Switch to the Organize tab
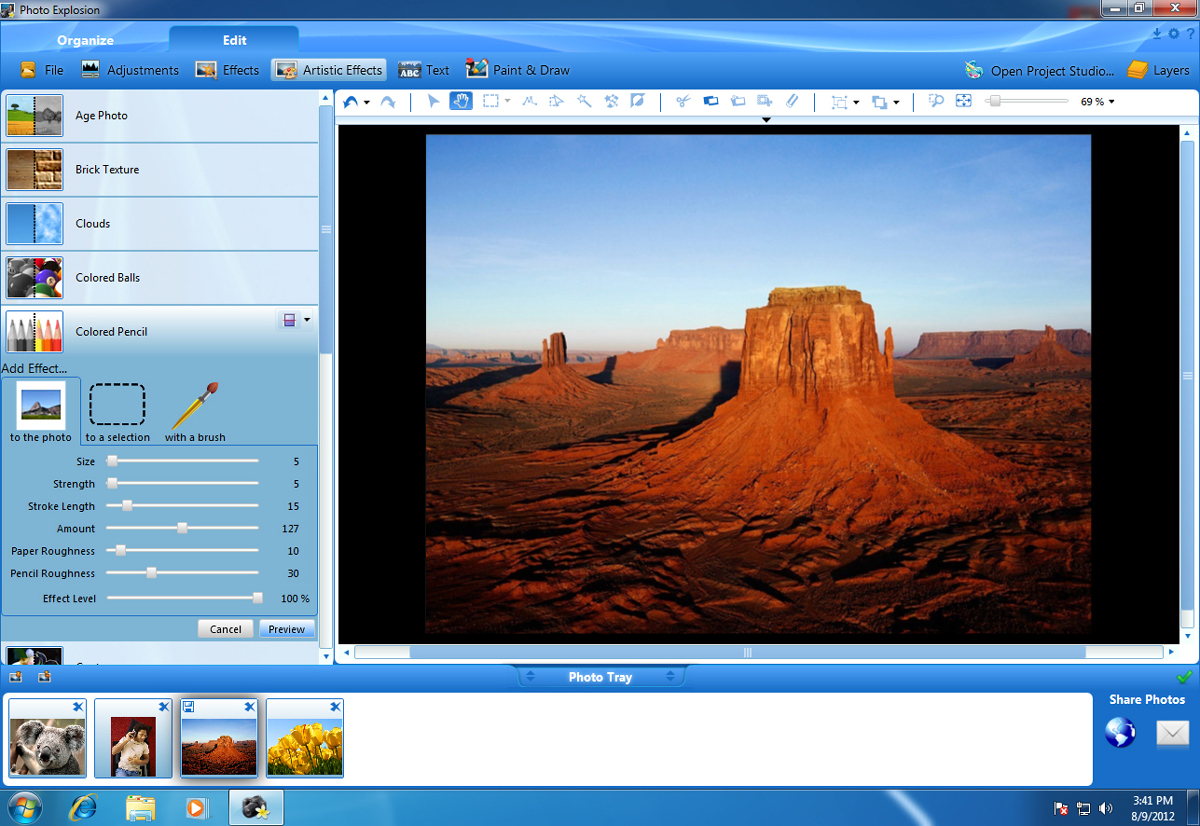Viewport: 1200px width, 826px height. [85, 40]
